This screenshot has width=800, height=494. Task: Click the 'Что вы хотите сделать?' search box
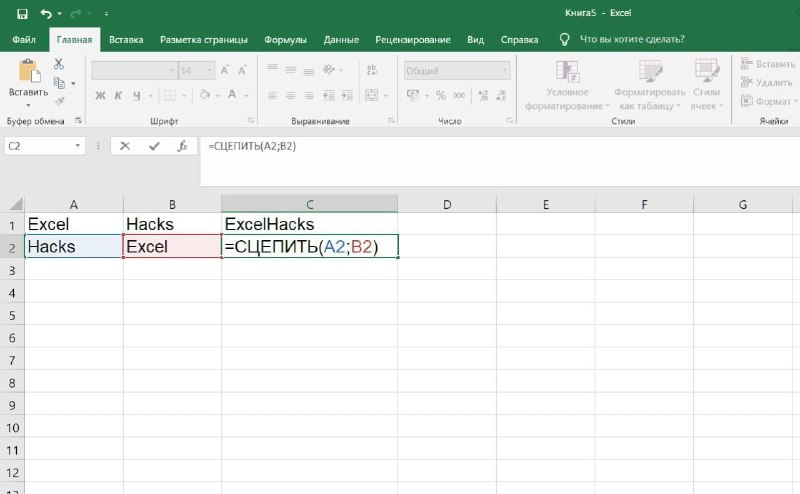pyautogui.click(x=632, y=39)
